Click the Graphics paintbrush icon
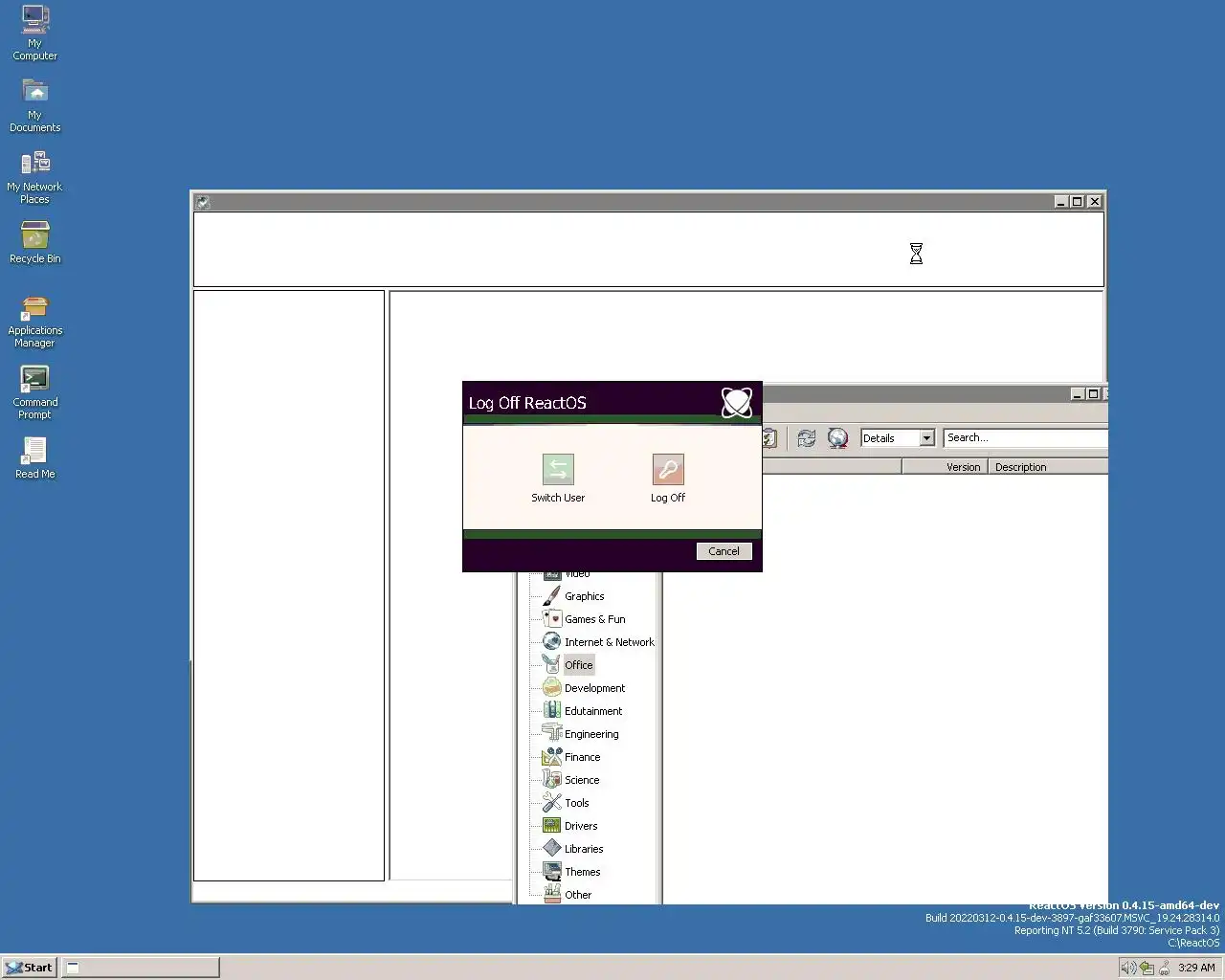Image resolution: width=1225 pixels, height=980 pixels. click(551, 596)
